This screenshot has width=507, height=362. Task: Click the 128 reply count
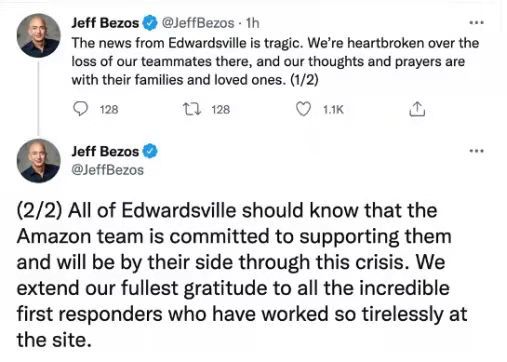(x=109, y=109)
